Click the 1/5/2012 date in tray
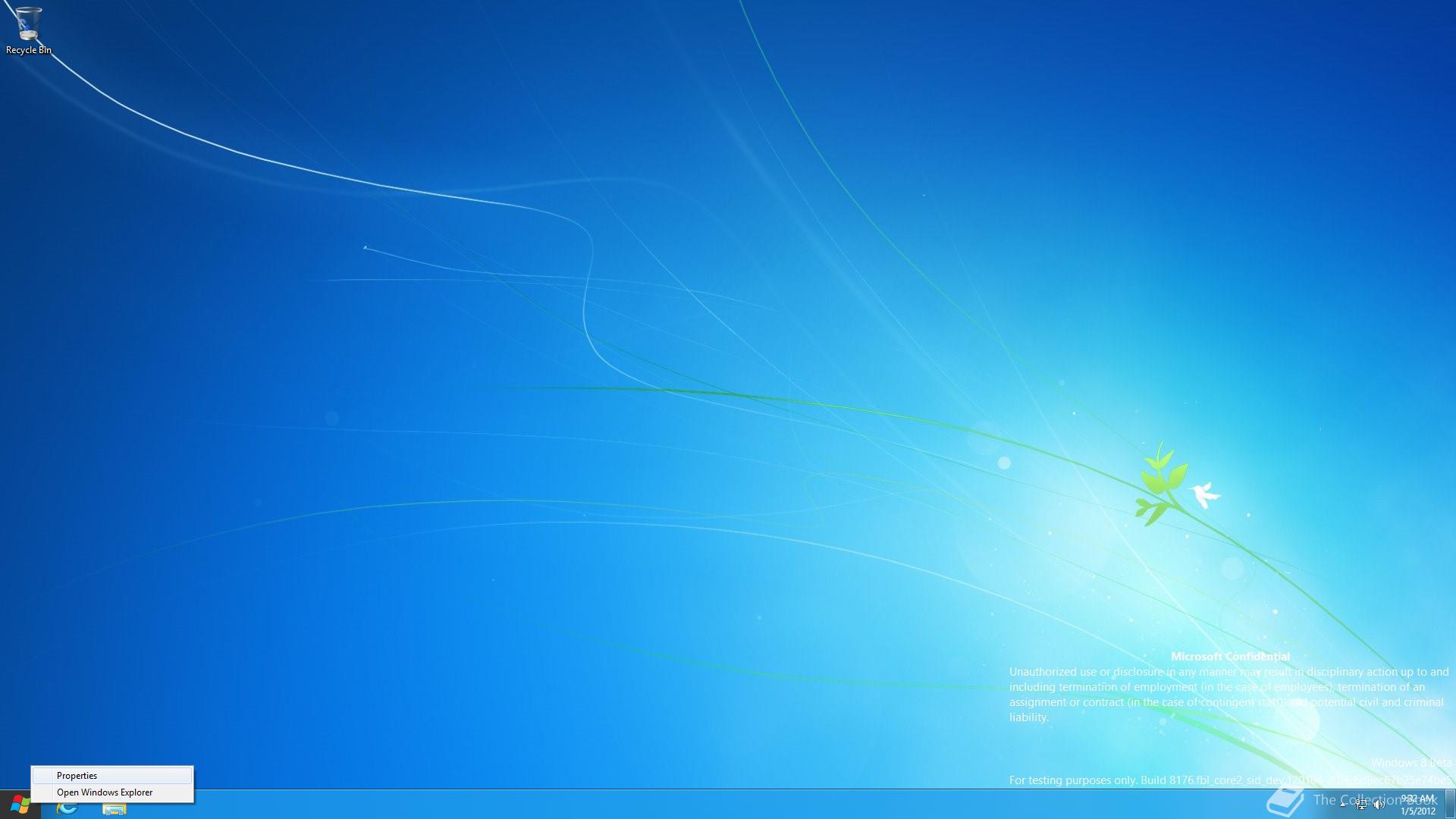1456x819 pixels. click(1417, 811)
